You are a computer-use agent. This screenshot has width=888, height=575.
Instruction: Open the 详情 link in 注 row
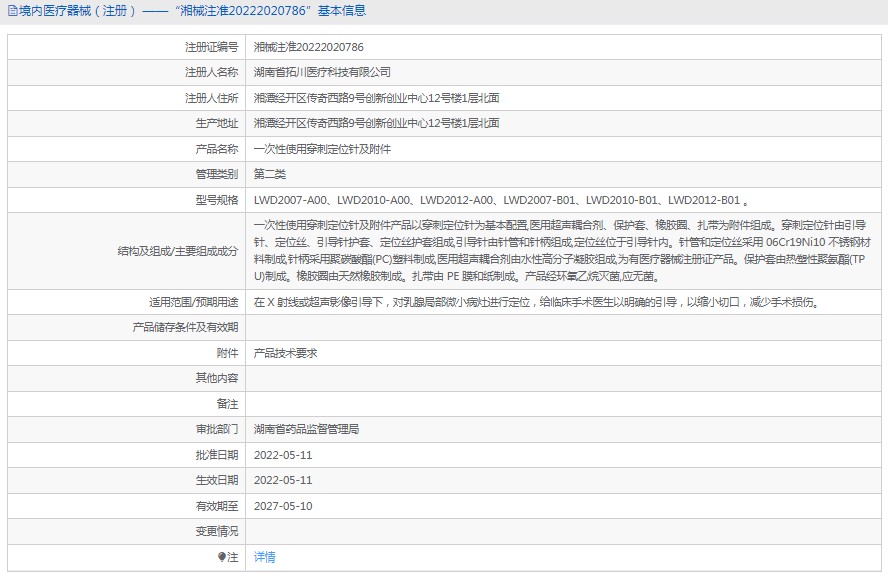[264, 557]
